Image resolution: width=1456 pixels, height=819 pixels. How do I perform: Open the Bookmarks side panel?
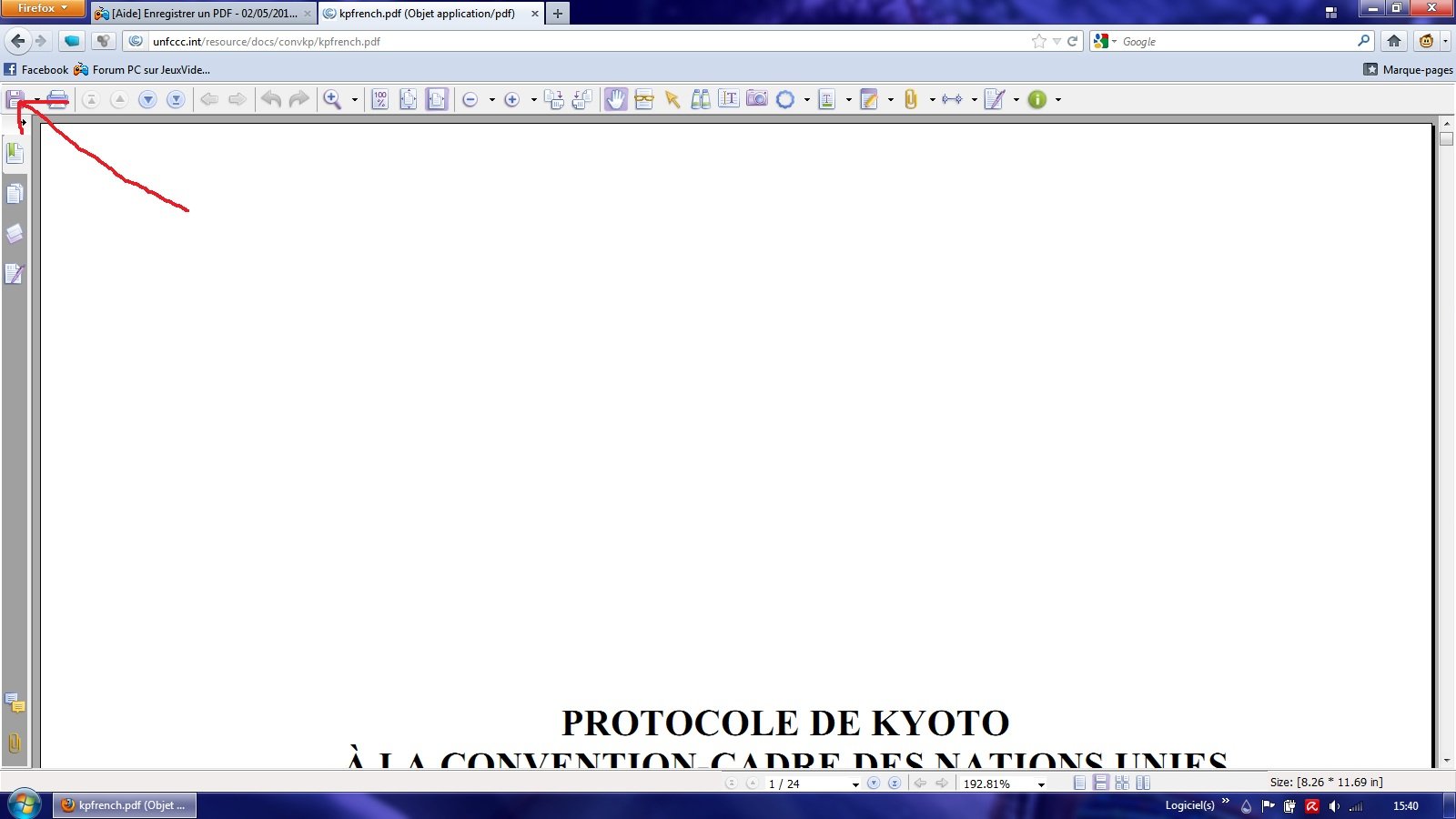[15, 153]
